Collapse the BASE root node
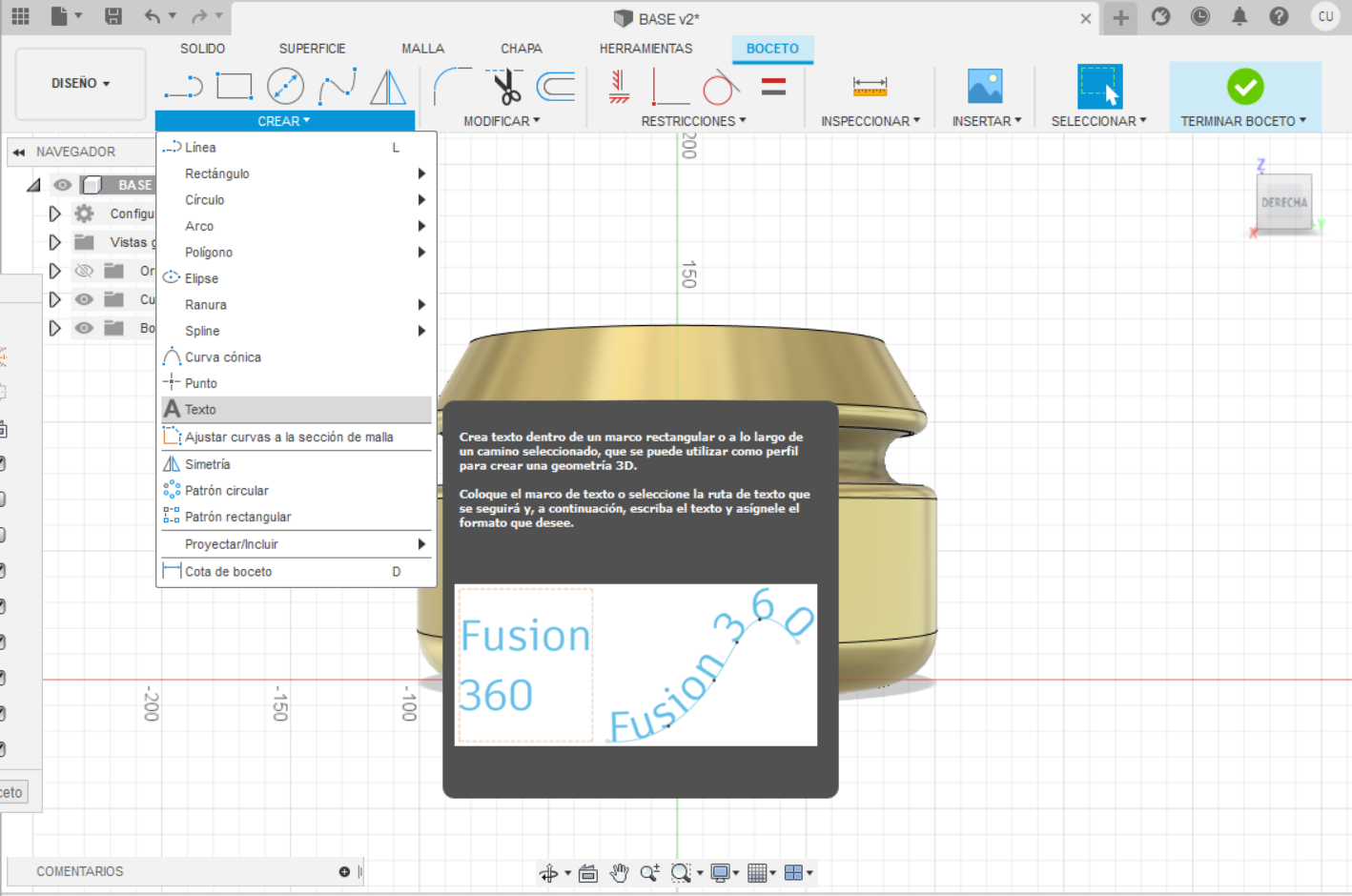 click(x=34, y=185)
